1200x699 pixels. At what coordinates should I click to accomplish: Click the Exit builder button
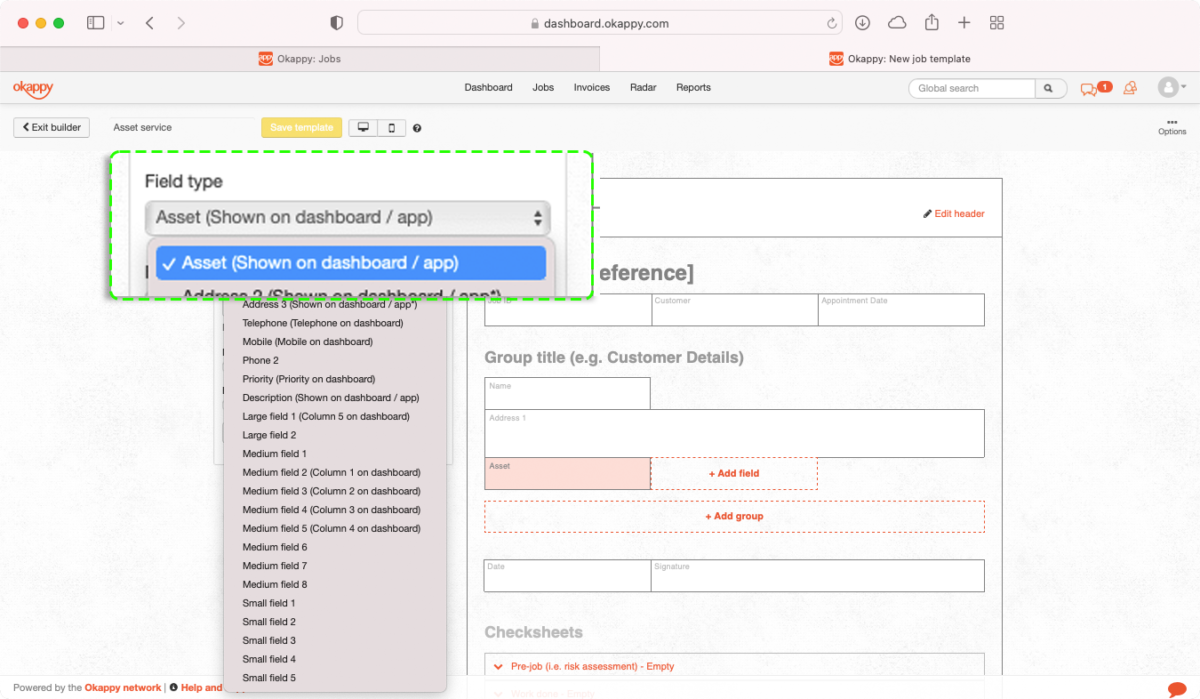[51, 128]
